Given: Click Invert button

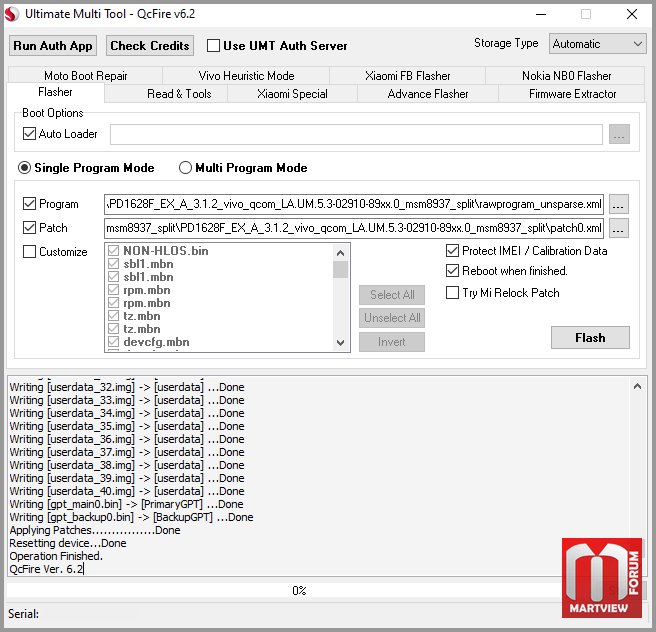Looking at the screenshot, I should click(x=392, y=342).
